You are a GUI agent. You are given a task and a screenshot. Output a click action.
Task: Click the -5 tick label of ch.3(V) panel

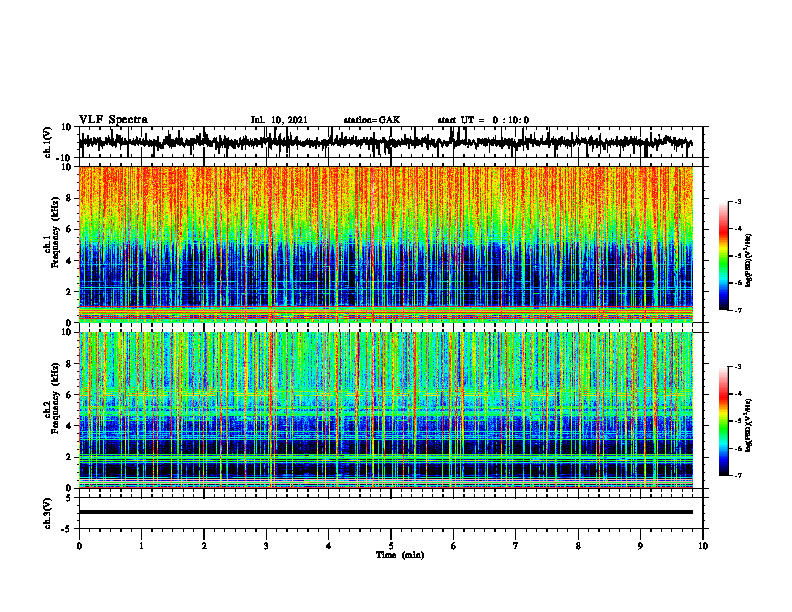(67, 529)
